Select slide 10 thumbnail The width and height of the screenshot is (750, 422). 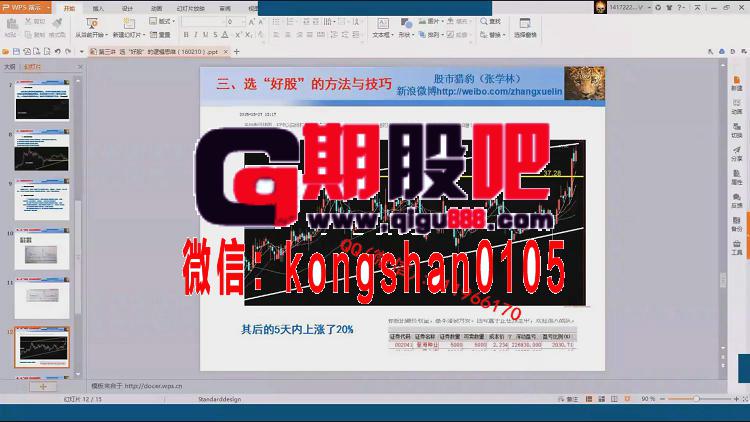pos(42,248)
